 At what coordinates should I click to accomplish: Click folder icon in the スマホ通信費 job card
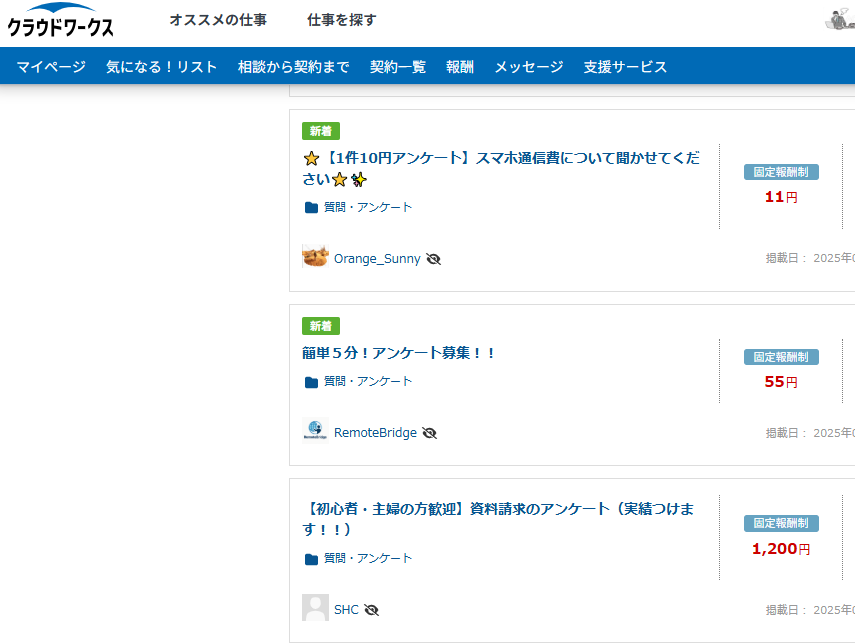311,207
